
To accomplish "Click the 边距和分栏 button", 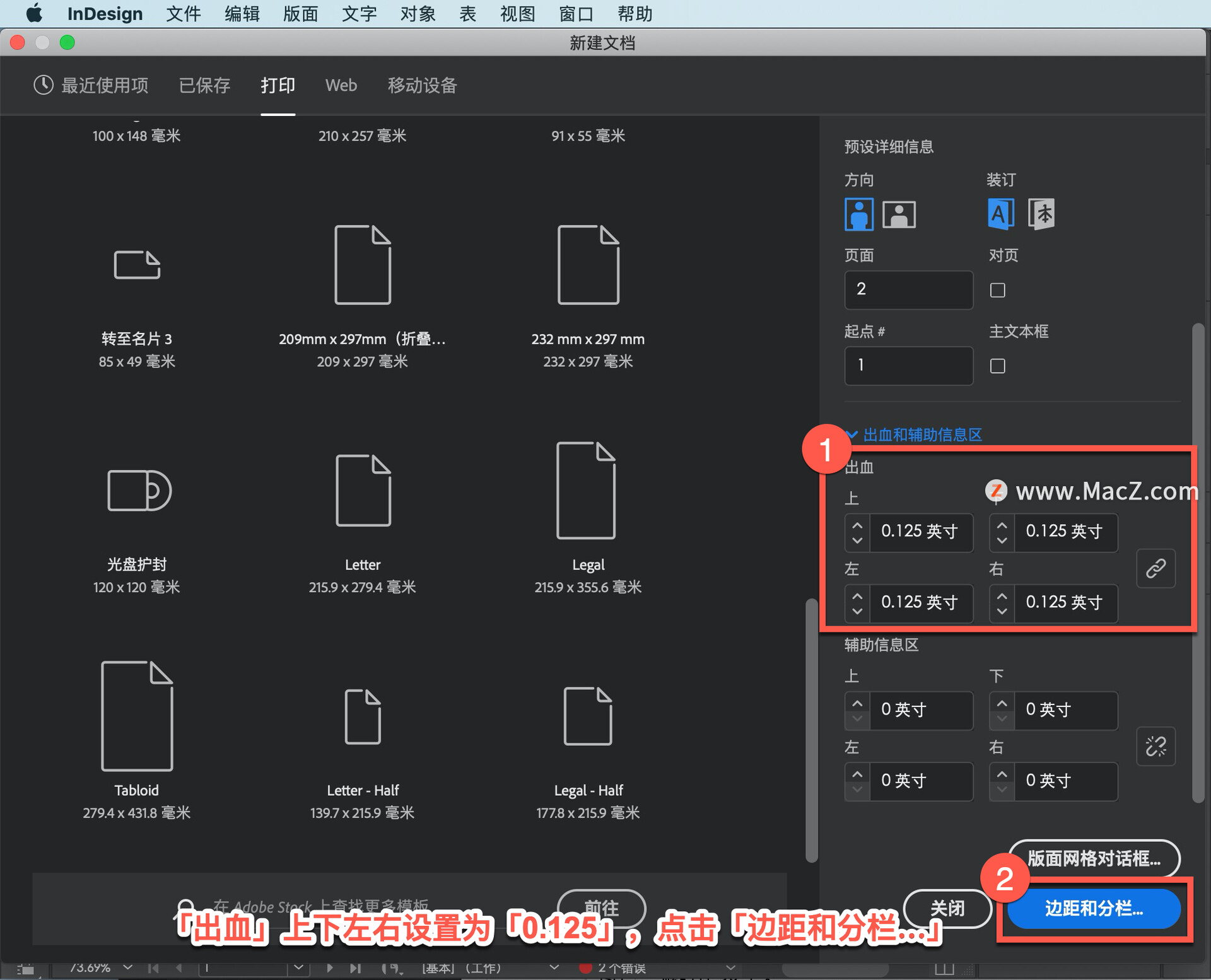I will [1094, 908].
